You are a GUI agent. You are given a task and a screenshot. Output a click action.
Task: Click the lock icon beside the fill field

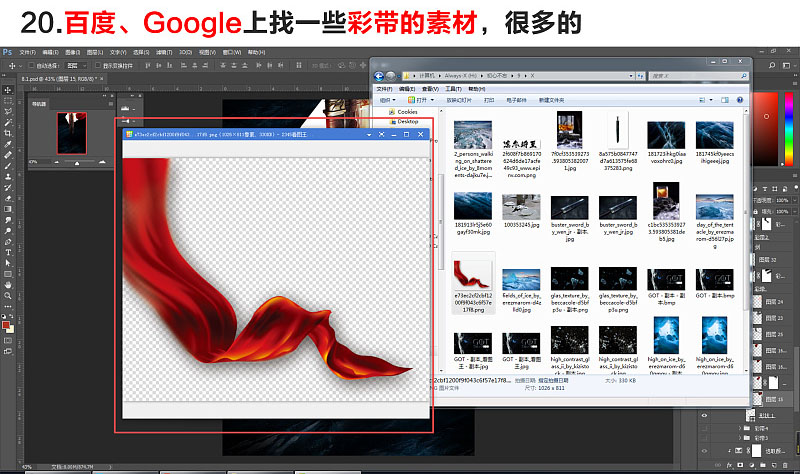point(757,211)
